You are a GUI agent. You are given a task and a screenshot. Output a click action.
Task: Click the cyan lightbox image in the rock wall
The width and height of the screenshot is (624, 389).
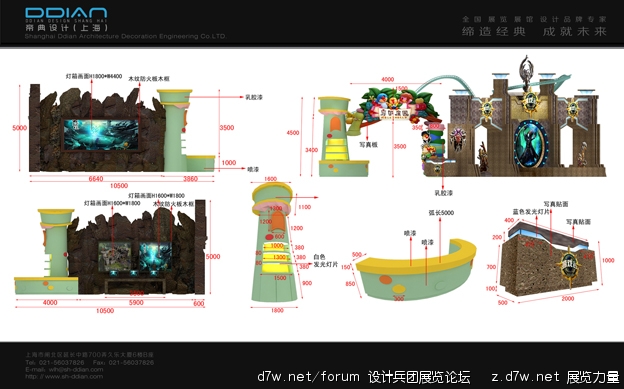(x=101, y=135)
